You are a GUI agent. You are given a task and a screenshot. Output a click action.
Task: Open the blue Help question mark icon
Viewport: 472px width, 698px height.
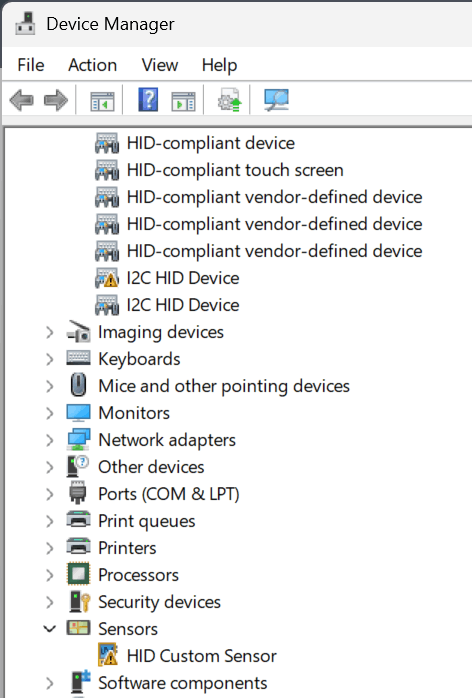(x=148, y=100)
